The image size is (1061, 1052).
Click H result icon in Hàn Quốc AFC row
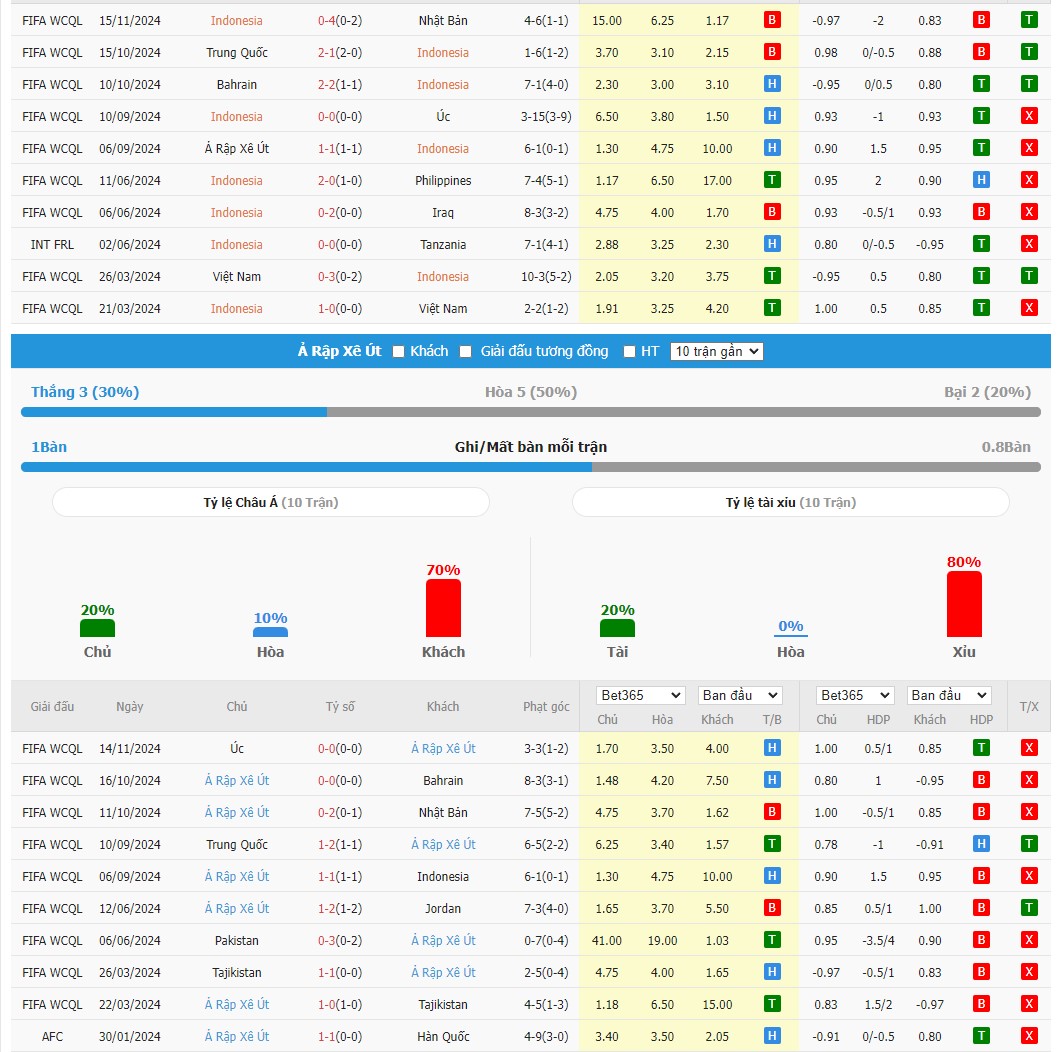pyautogui.click(x=771, y=1036)
